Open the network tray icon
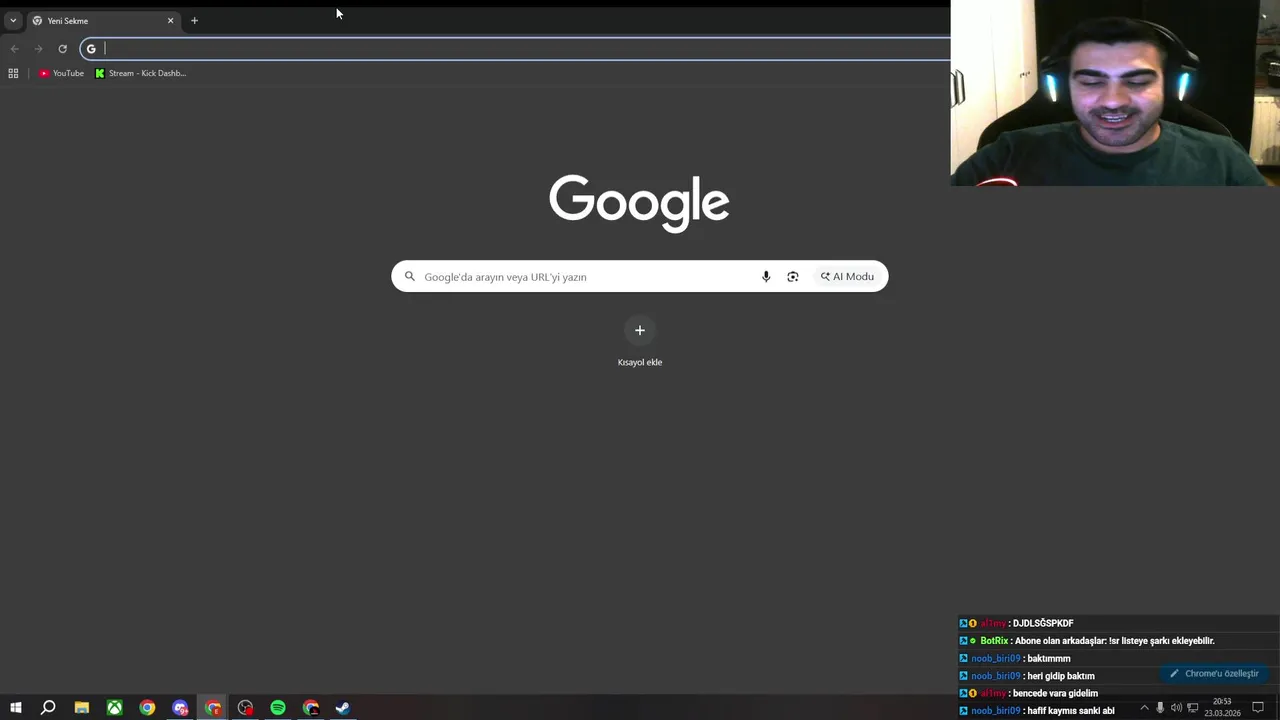1280x720 pixels. click(1192, 708)
